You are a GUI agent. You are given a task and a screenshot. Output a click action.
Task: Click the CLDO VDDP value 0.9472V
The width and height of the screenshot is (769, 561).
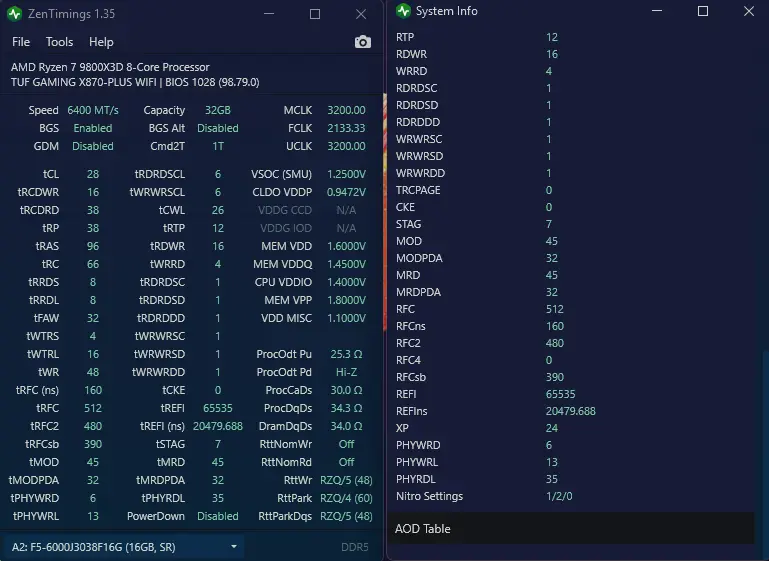click(346, 192)
